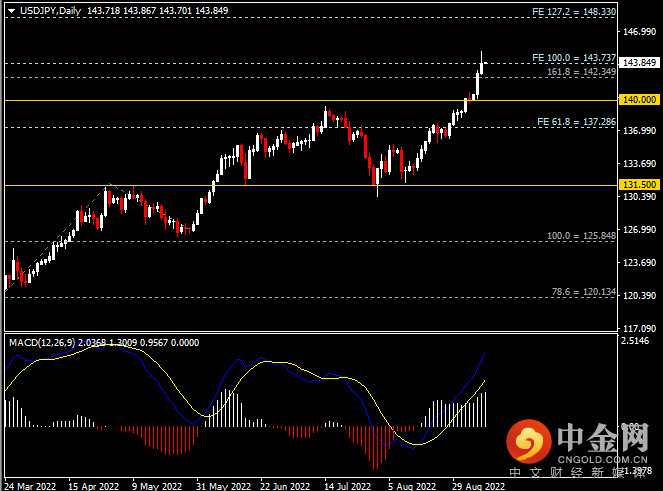Click the 123.690 price axis value

click(x=639, y=263)
